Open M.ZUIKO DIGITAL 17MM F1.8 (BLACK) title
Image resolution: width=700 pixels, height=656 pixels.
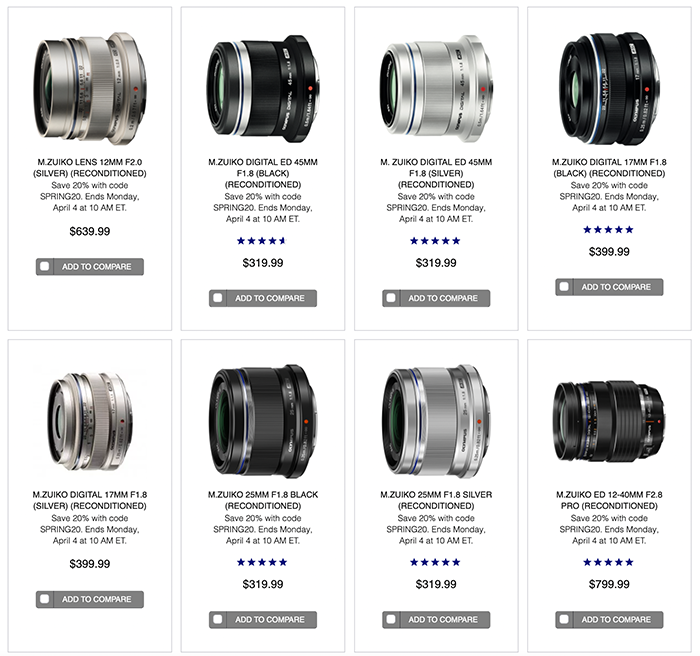609,167
